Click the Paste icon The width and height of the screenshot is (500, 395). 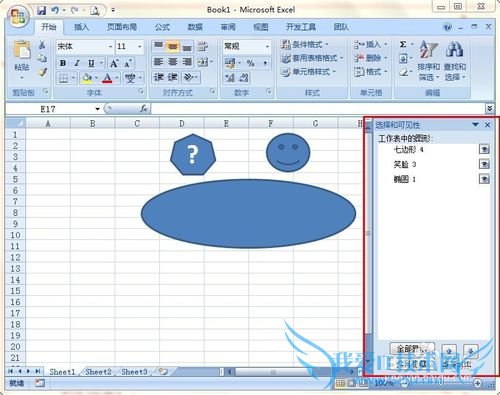point(22,50)
